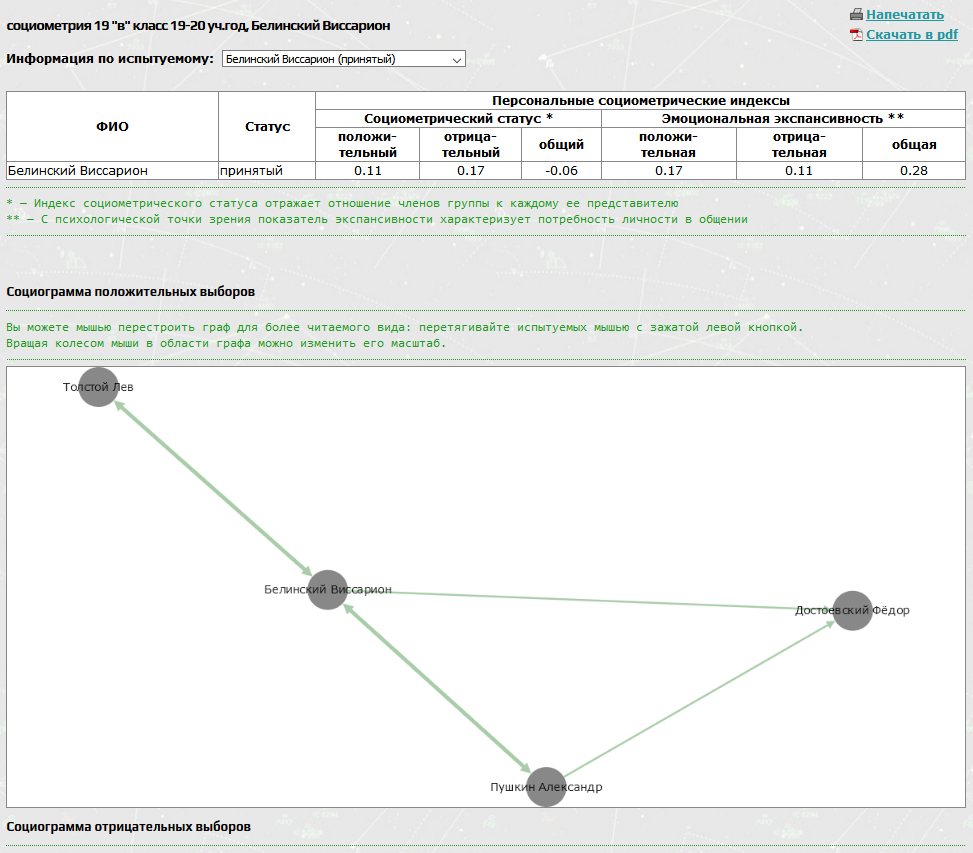Click the «ФИО» column header
973x853 pixels.
[x=112, y=127]
